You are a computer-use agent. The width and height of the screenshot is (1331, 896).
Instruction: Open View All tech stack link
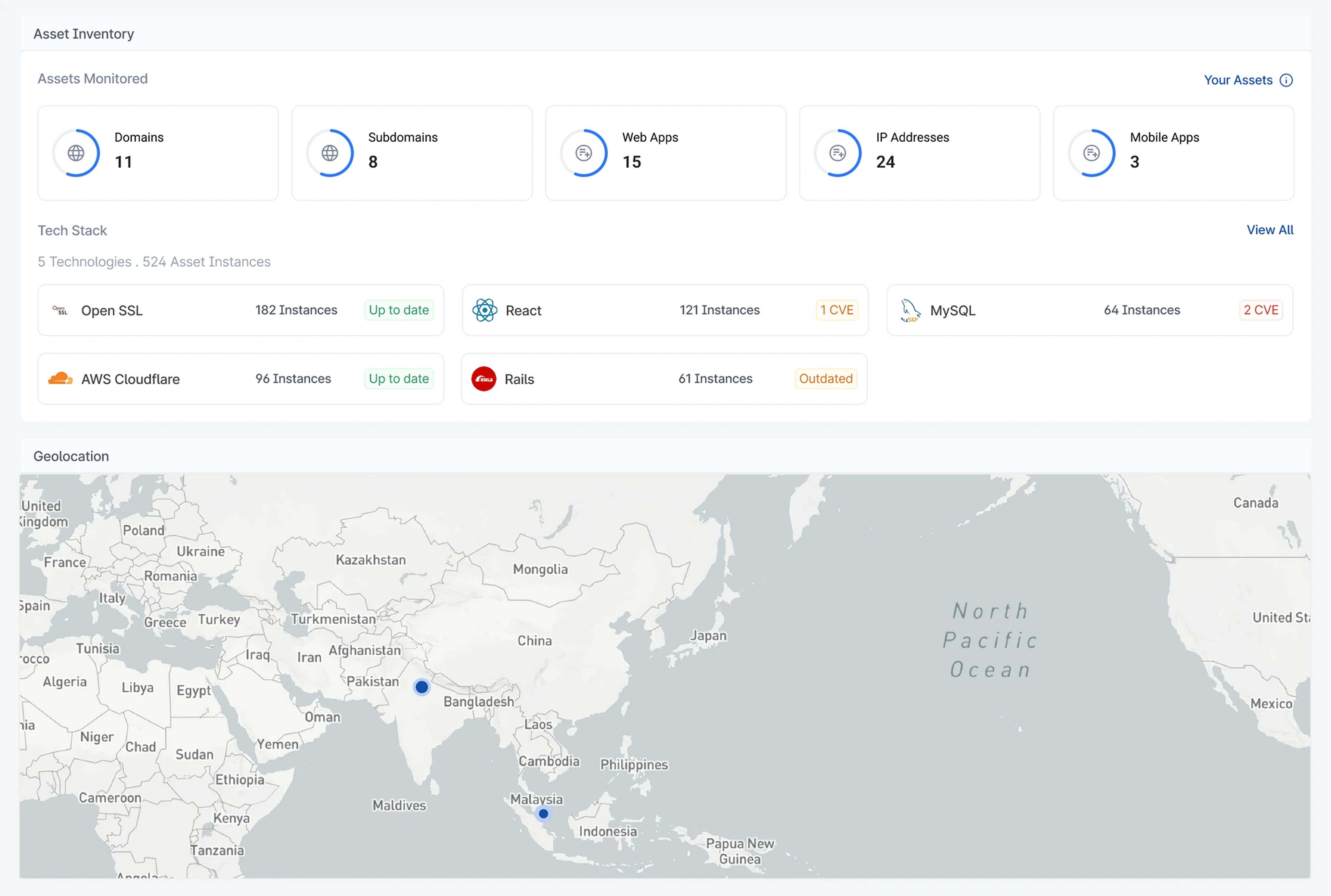click(x=1270, y=230)
